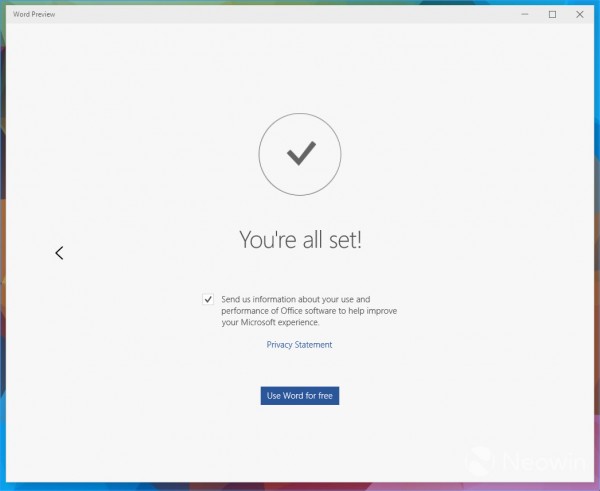600x491 pixels.
Task: Maximize the Word Preview window
Action: click(x=552, y=14)
